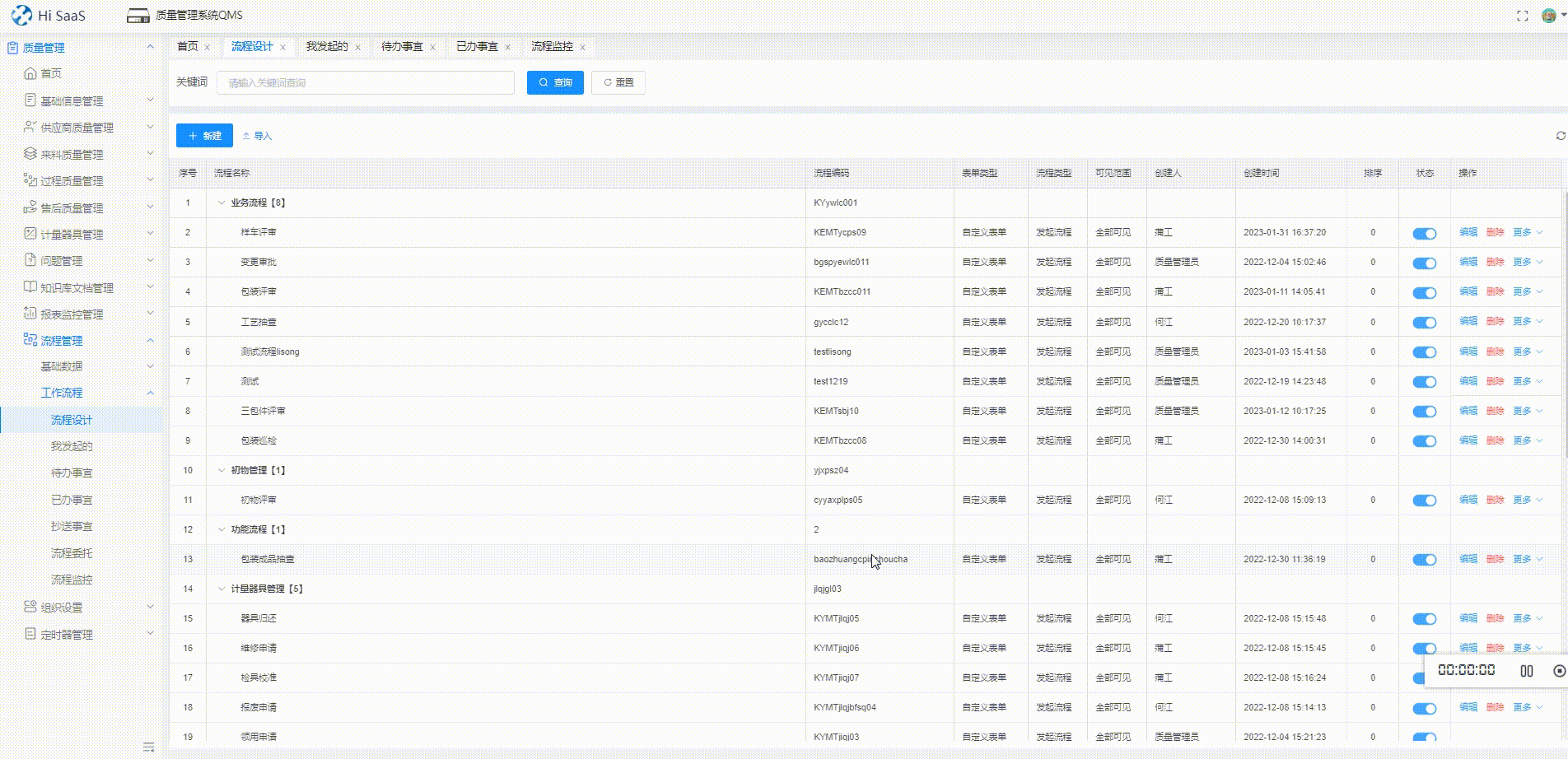Click the Hi SaaS logo
This screenshot has height=759, width=1568.
pos(49,16)
